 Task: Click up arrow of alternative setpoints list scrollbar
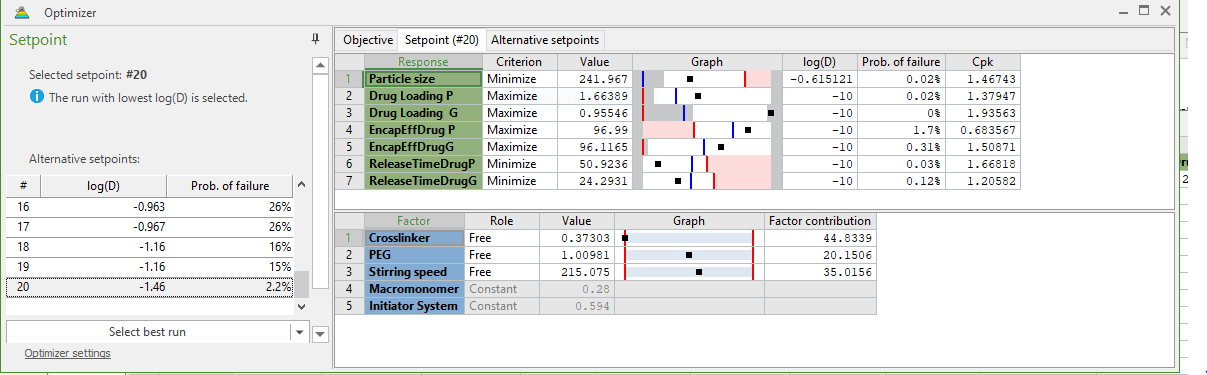pos(301,185)
